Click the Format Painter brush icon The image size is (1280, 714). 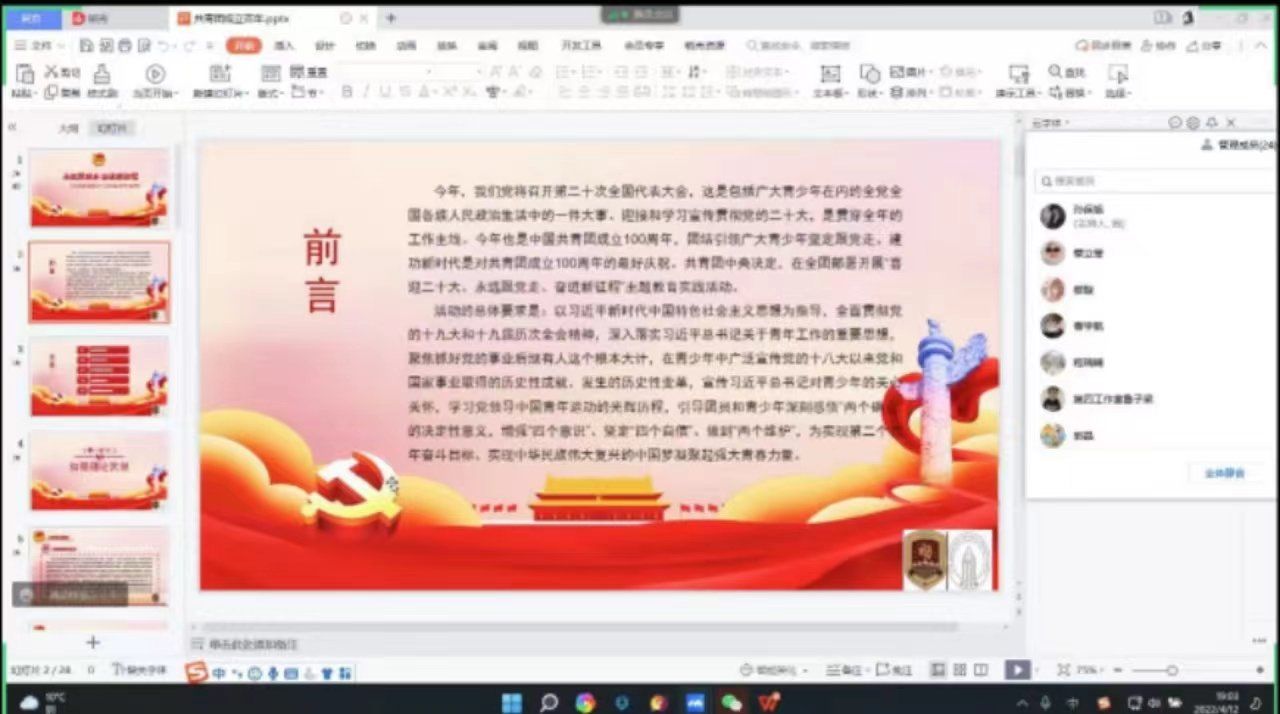point(102,75)
